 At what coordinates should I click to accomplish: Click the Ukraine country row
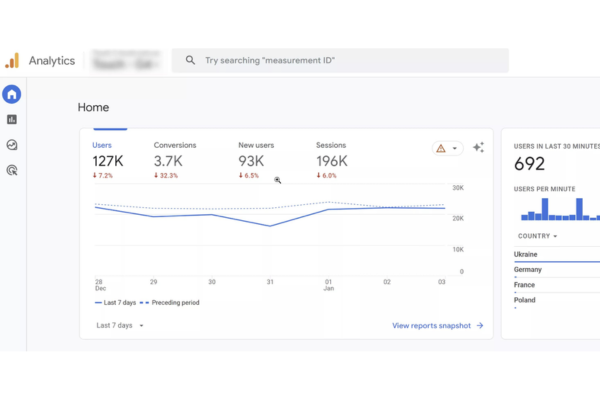pos(557,255)
